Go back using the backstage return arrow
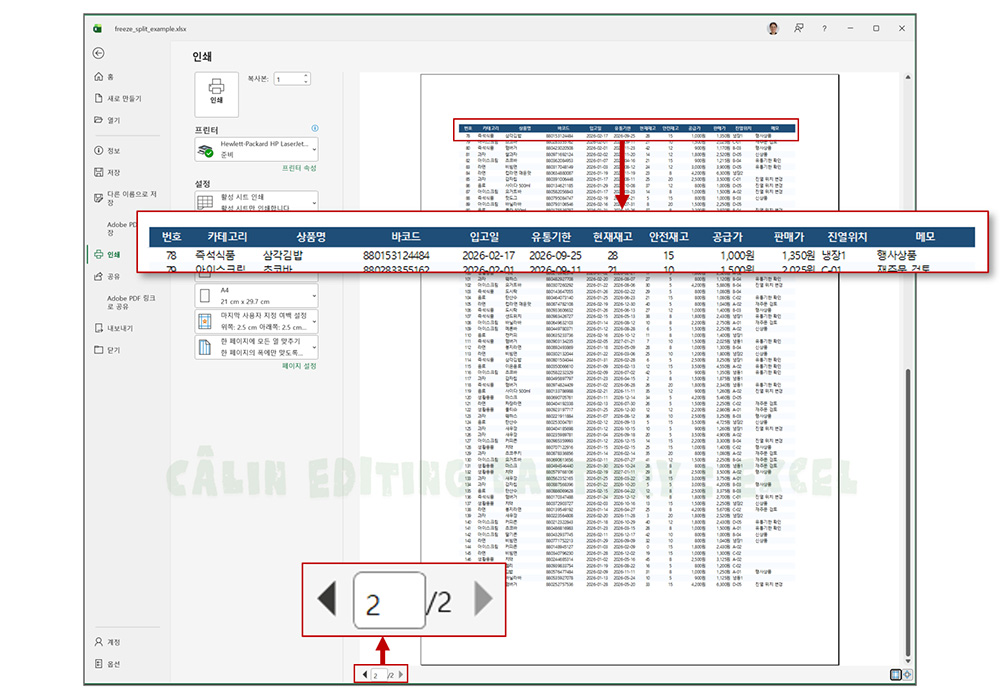 98,54
